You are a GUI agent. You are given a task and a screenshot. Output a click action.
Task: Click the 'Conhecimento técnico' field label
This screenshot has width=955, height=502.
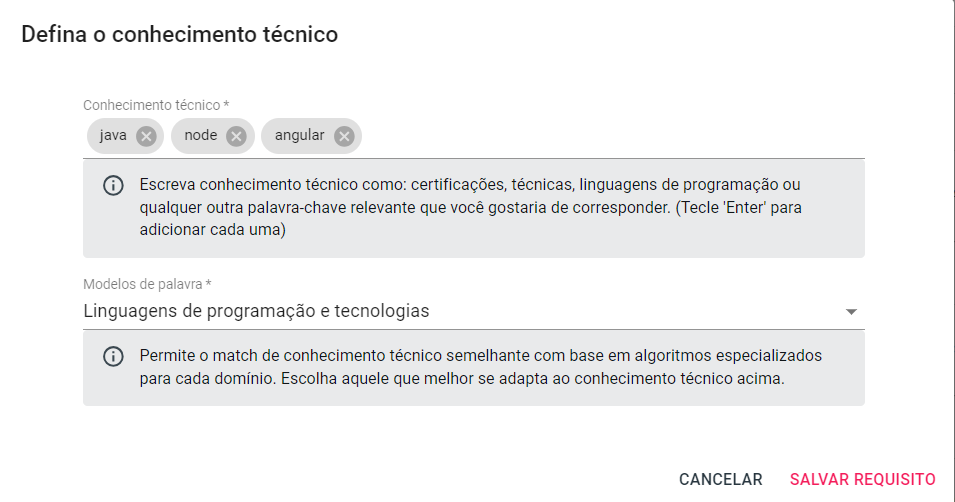pyautogui.click(x=157, y=104)
